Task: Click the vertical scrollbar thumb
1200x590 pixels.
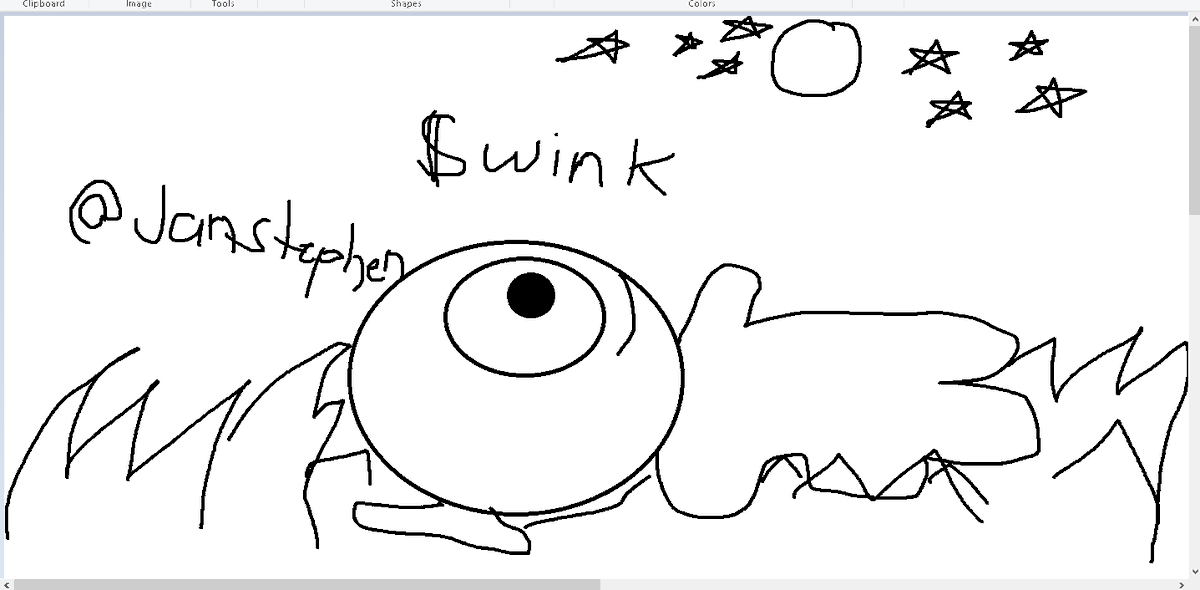Action: (1194, 119)
